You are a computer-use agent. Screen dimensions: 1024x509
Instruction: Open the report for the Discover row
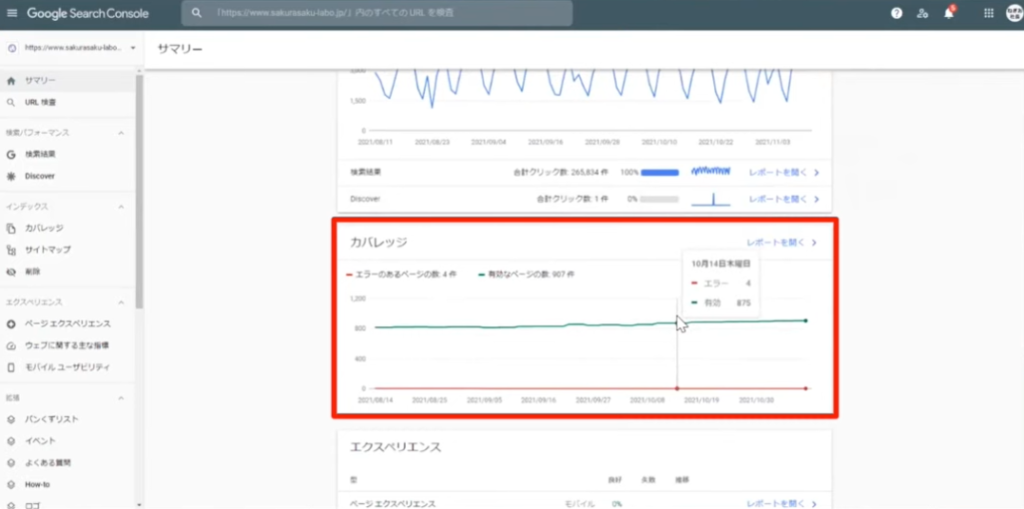point(783,199)
